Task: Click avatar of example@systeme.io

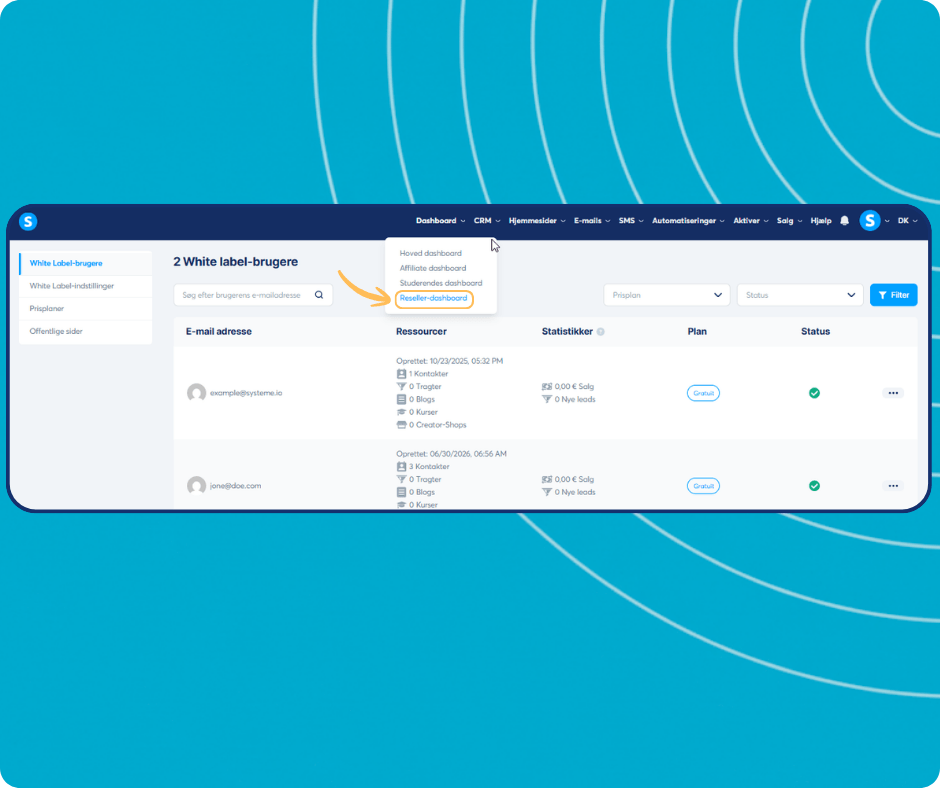Action: click(x=197, y=393)
